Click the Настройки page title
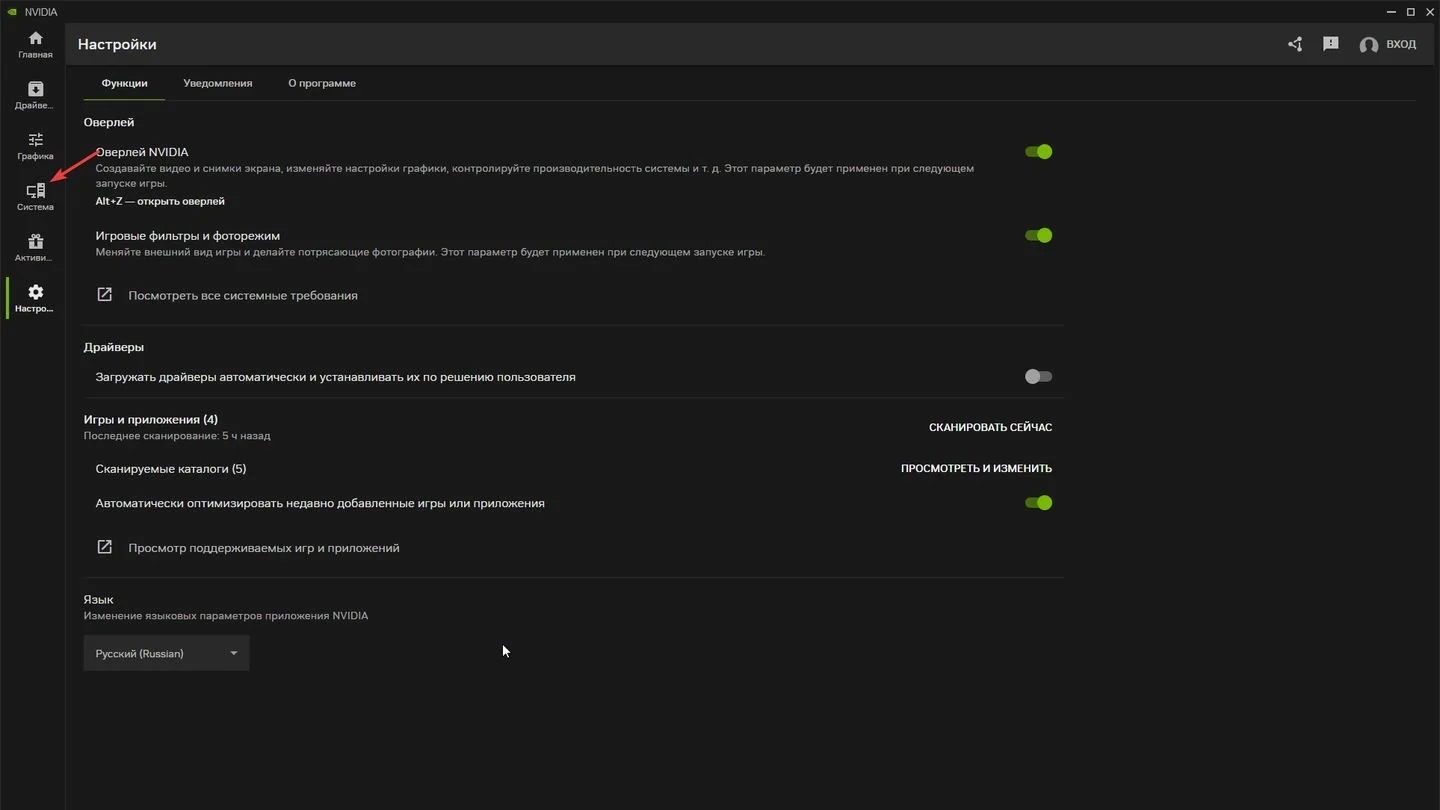Image resolution: width=1440 pixels, height=810 pixels. coord(117,44)
